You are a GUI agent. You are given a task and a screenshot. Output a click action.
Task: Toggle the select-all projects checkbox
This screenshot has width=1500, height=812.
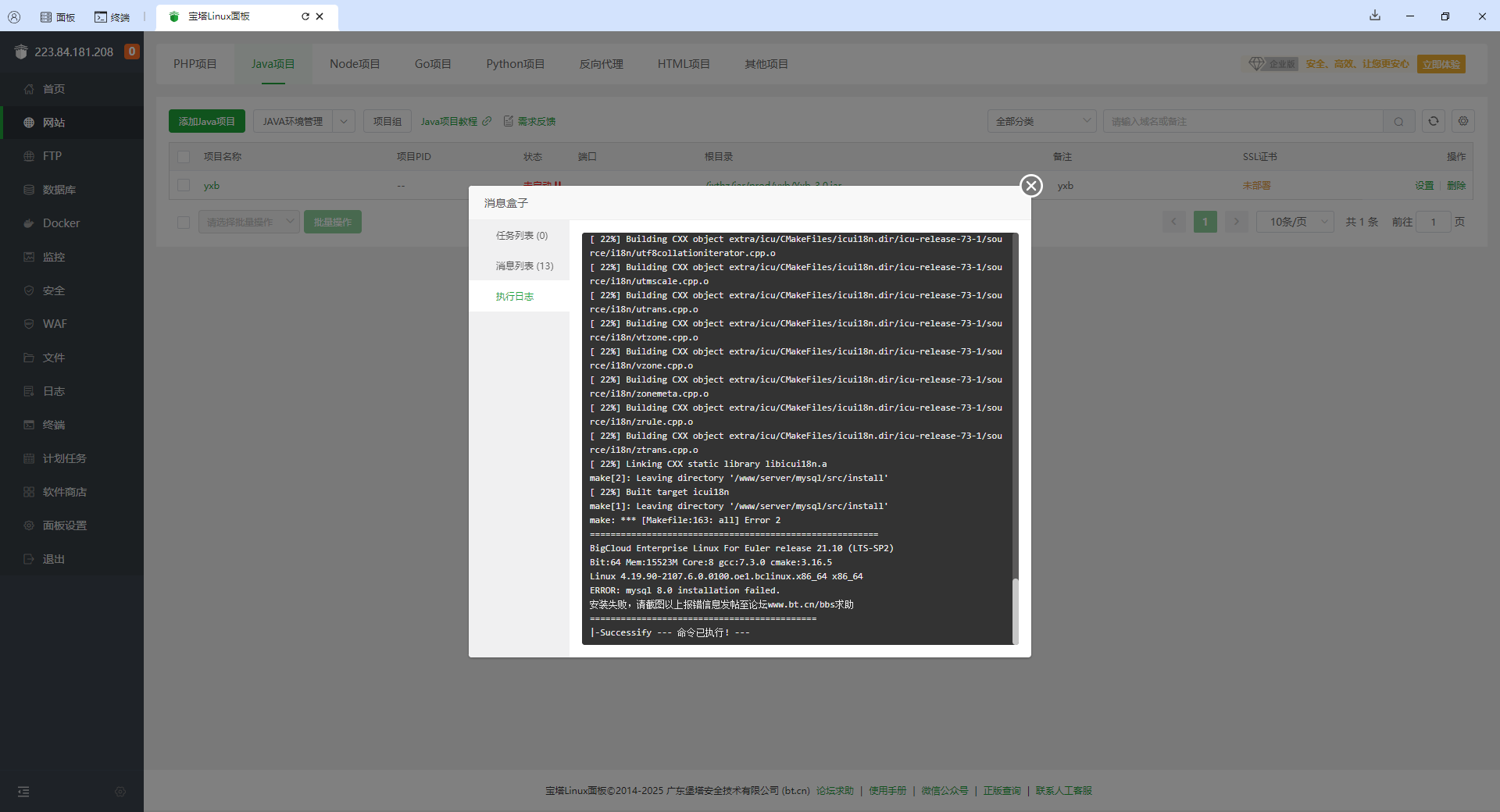click(x=184, y=157)
